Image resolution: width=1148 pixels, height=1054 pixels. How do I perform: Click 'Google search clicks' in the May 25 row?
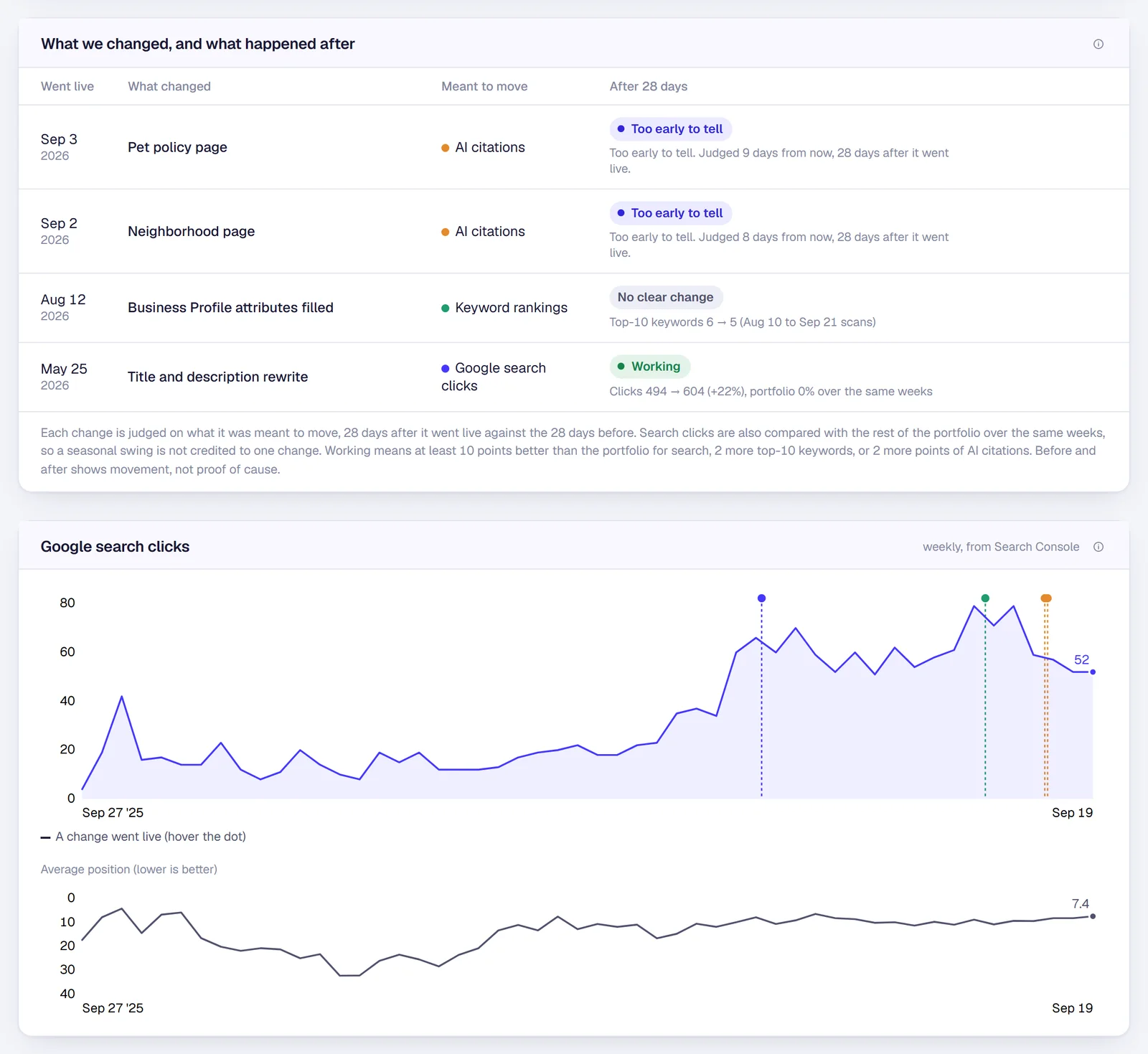click(x=494, y=377)
